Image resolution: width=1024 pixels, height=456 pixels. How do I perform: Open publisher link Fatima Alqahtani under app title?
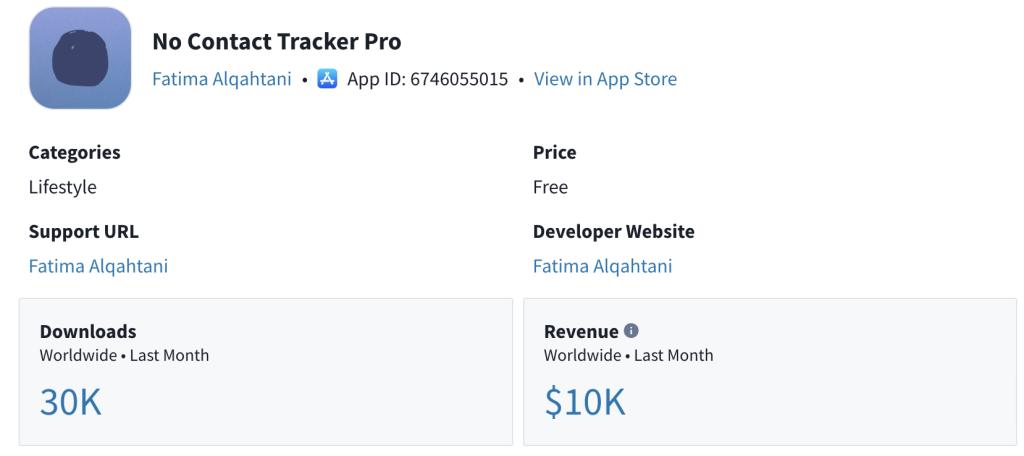click(x=222, y=79)
